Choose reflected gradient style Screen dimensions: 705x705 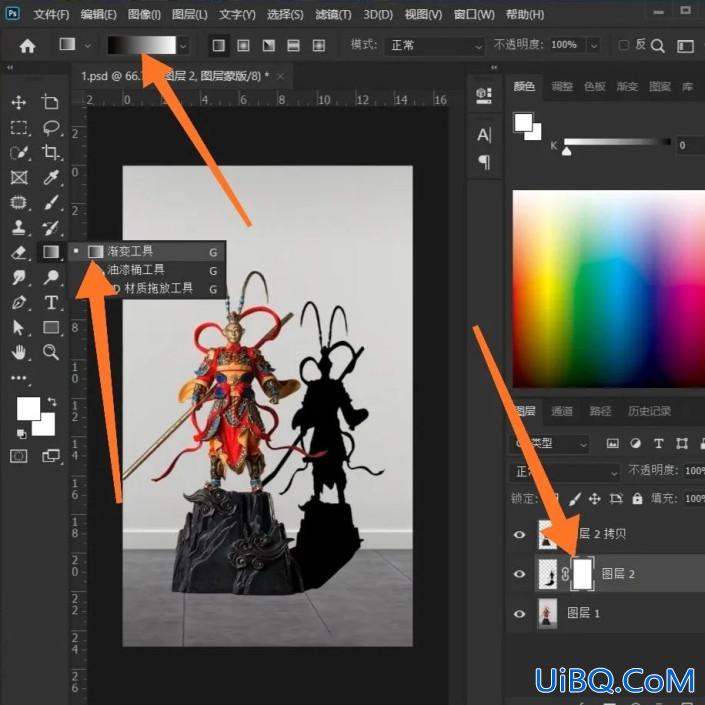(293, 45)
